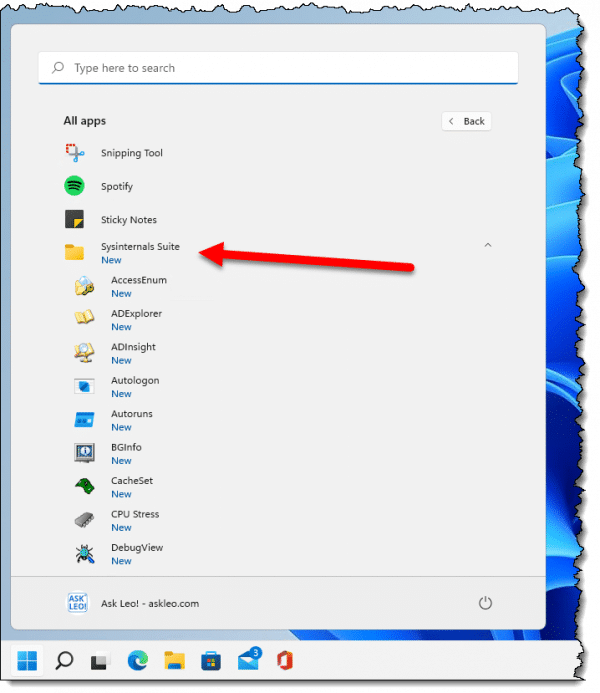Open the Autoruns blue icon
This screenshot has width=600, height=693.
[x=84, y=420]
